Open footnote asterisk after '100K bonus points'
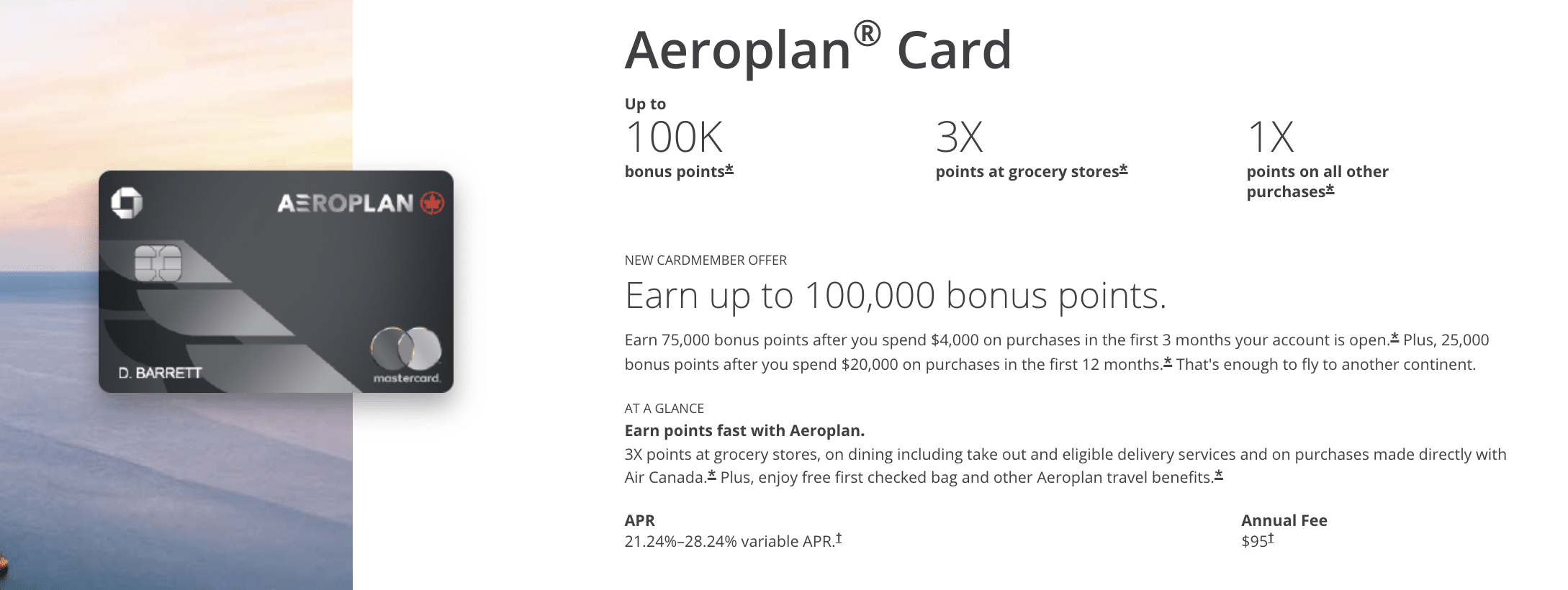The width and height of the screenshot is (1568, 590). (729, 170)
